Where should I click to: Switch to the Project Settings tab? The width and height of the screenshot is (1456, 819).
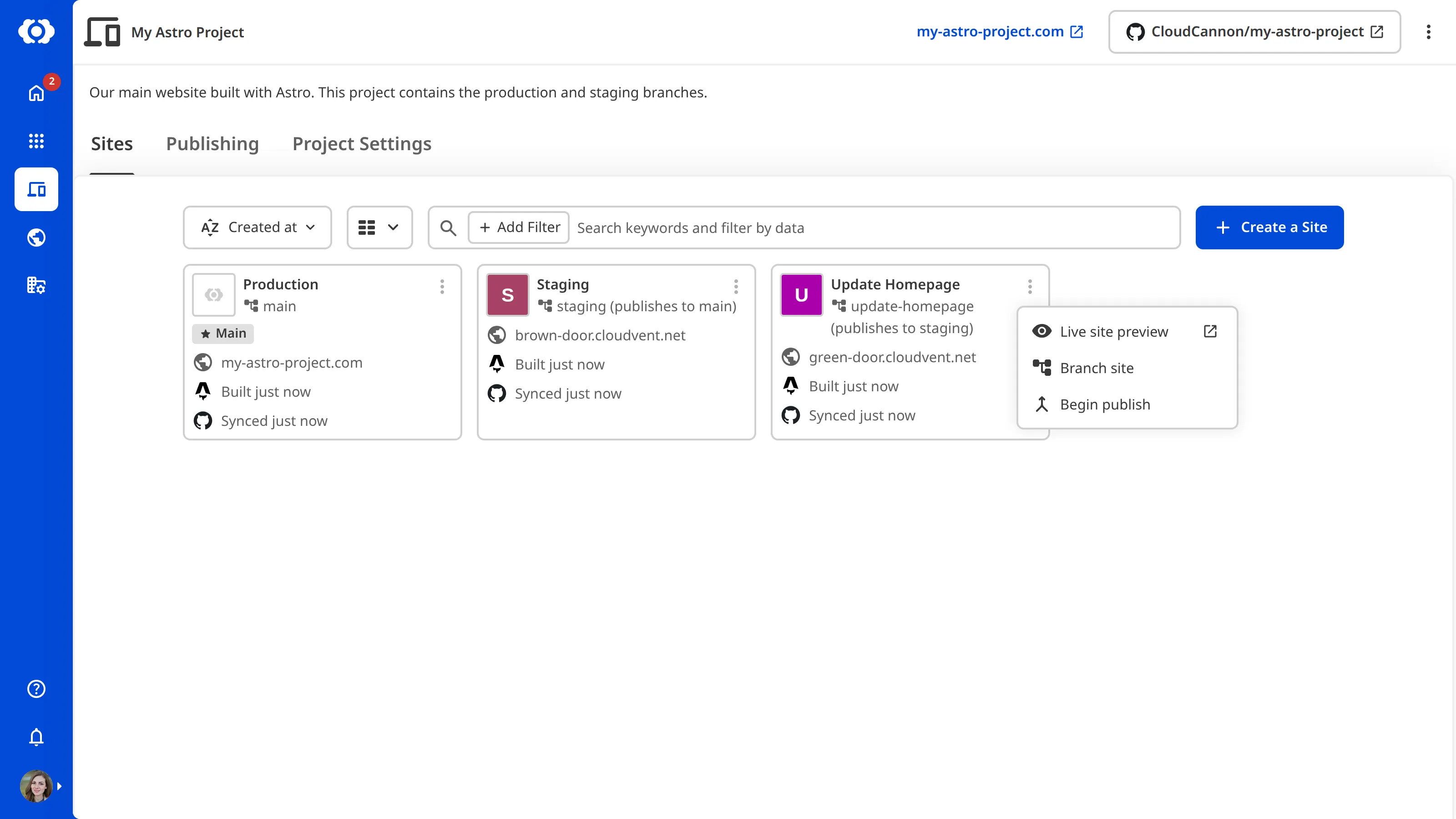click(362, 144)
